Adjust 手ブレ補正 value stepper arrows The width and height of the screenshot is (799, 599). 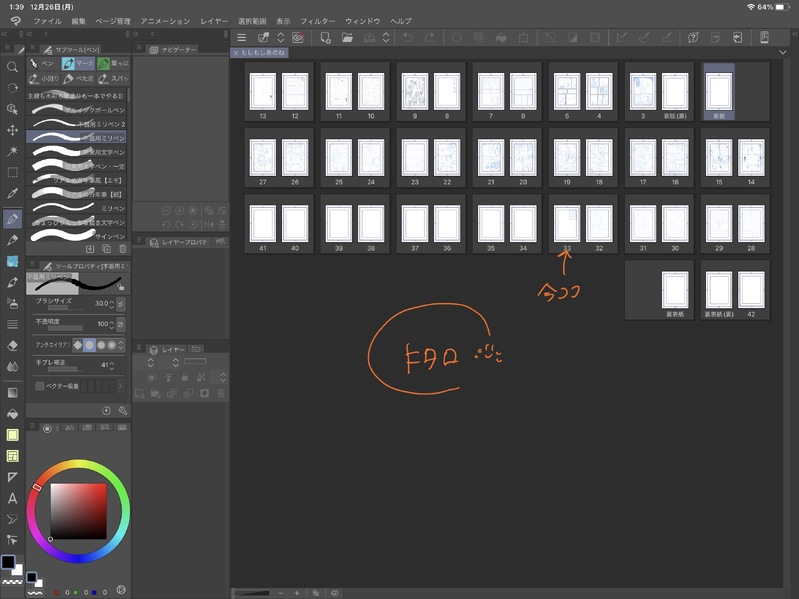pos(112,365)
